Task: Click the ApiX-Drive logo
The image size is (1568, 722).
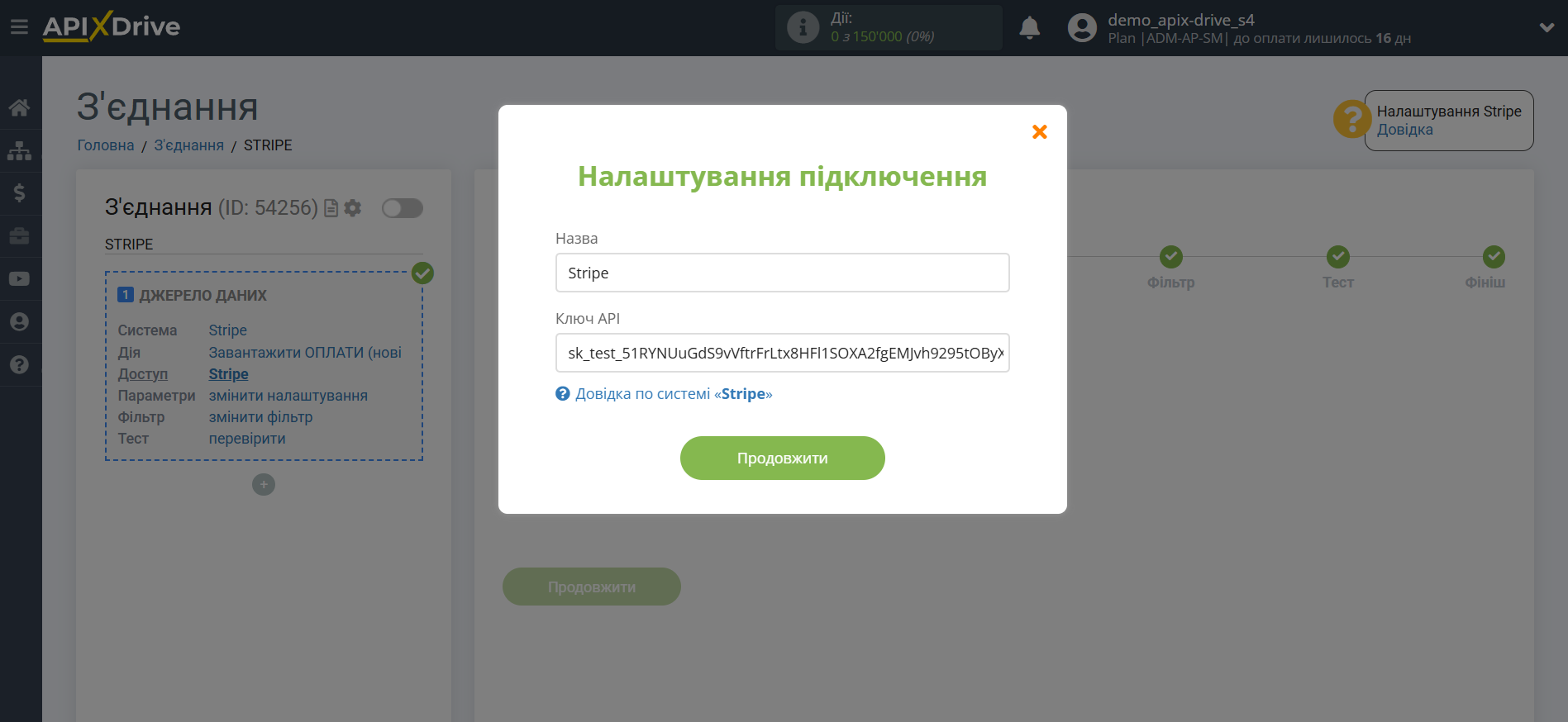Action: point(112,26)
